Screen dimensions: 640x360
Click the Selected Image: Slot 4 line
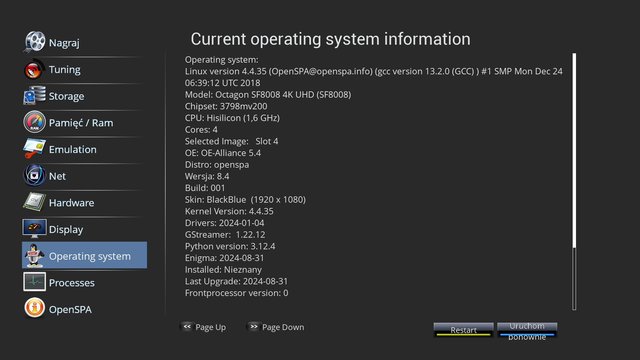[x=231, y=141]
